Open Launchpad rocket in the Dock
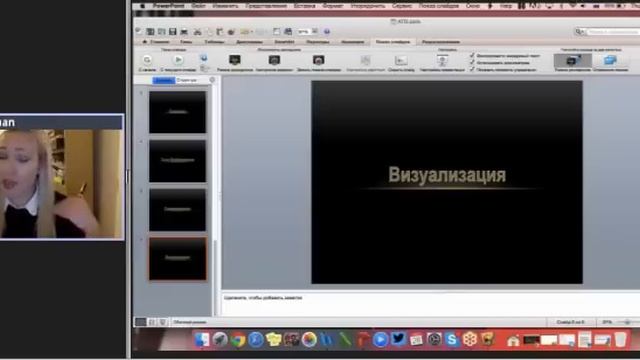The width and height of the screenshot is (640, 360). coord(220,340)
